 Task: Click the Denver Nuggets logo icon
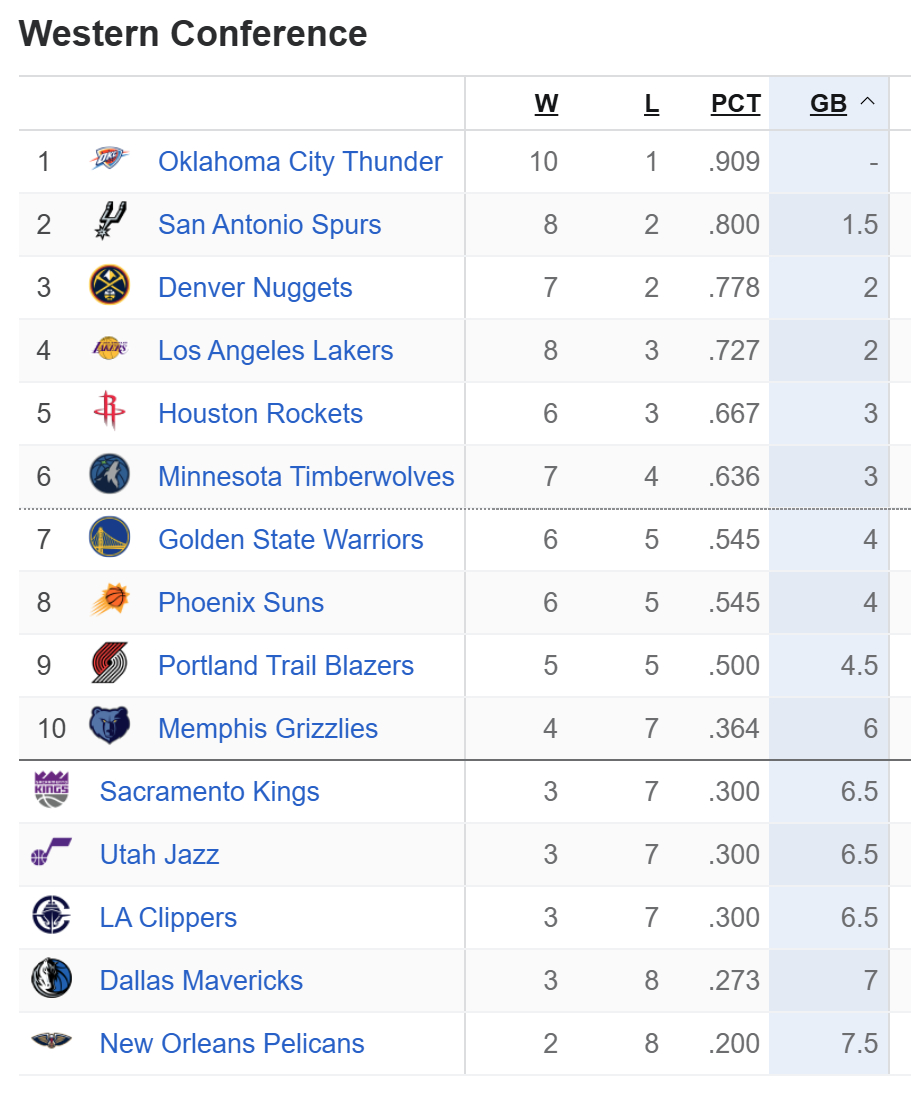[109, 287]
